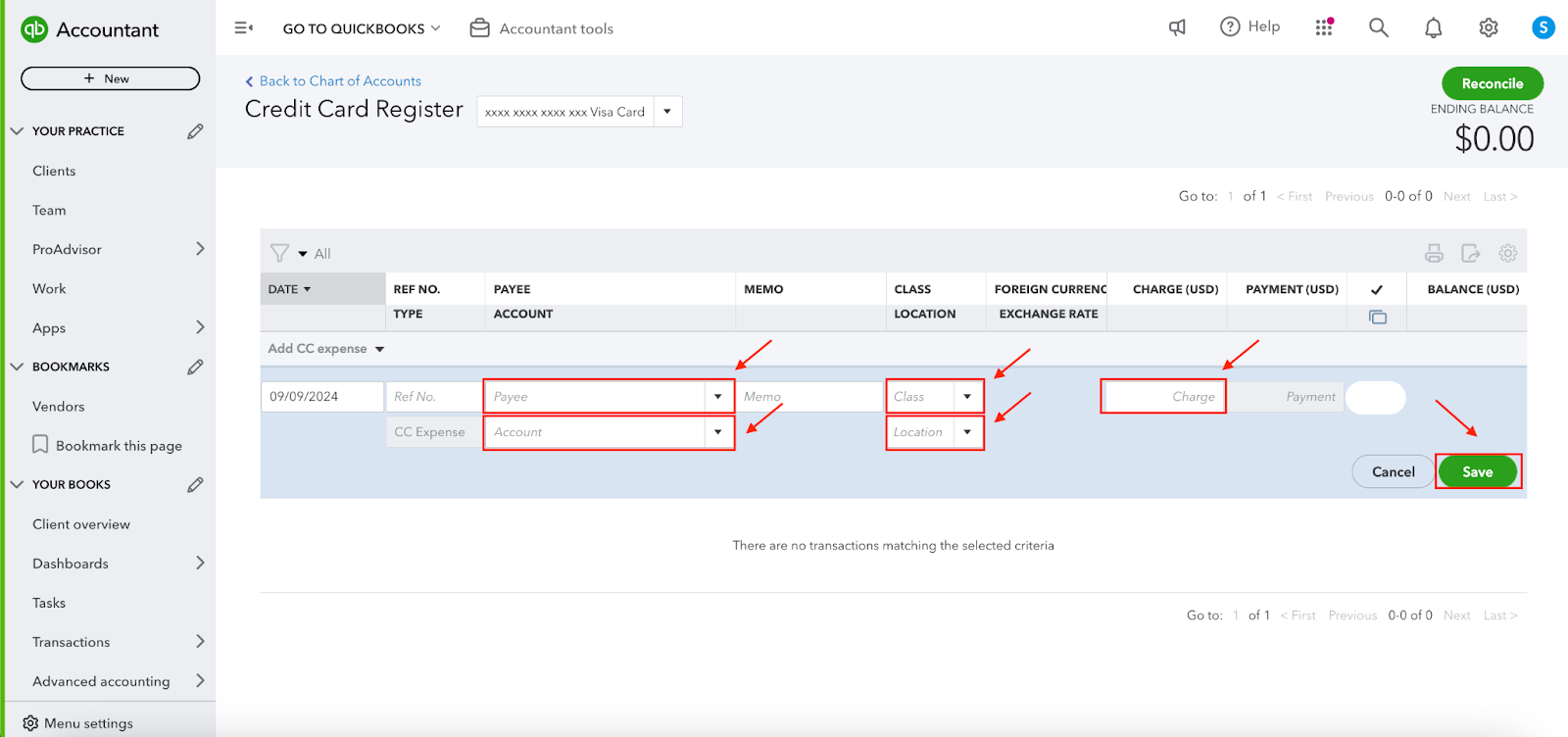Open the Add CC expense dropdown

326,349
